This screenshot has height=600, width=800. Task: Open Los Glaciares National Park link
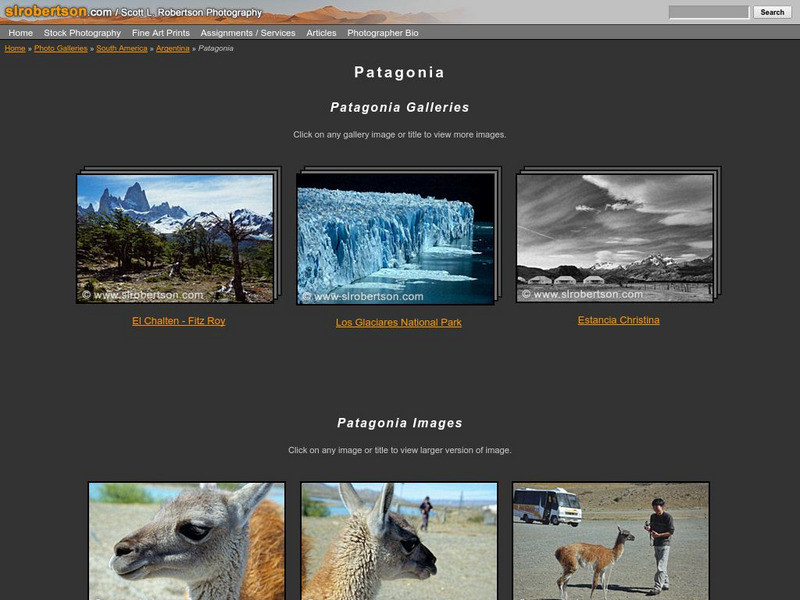click(x=398, y=322)
